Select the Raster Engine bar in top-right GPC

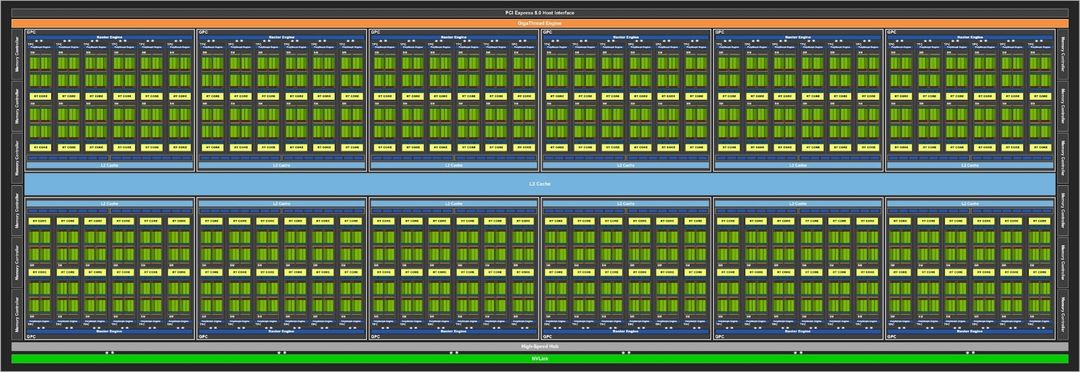pyautogui.click(x=970, y=37)
